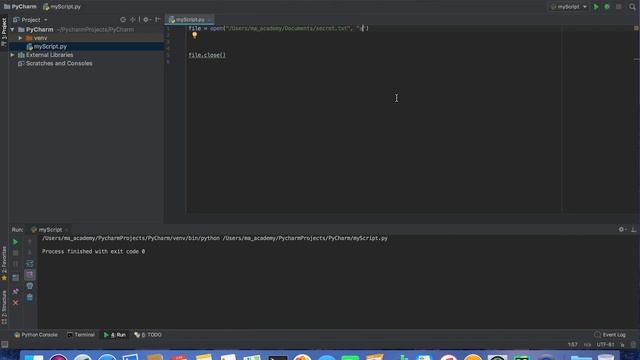Open the 4: Run tool tab
This screenshot has width=640, height=360.
click(x=115, y=335)
